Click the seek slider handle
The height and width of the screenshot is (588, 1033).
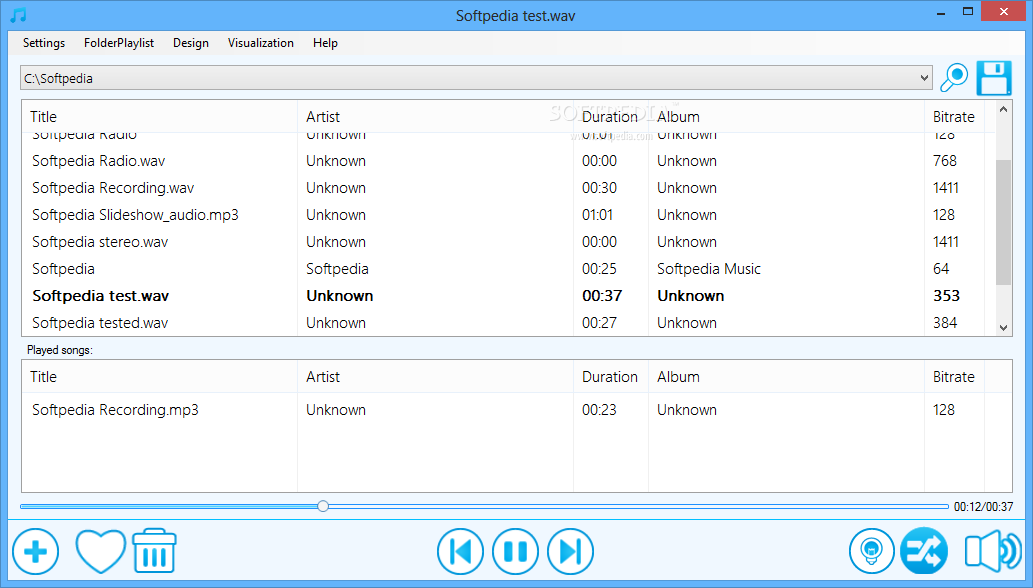click(323, 506)
